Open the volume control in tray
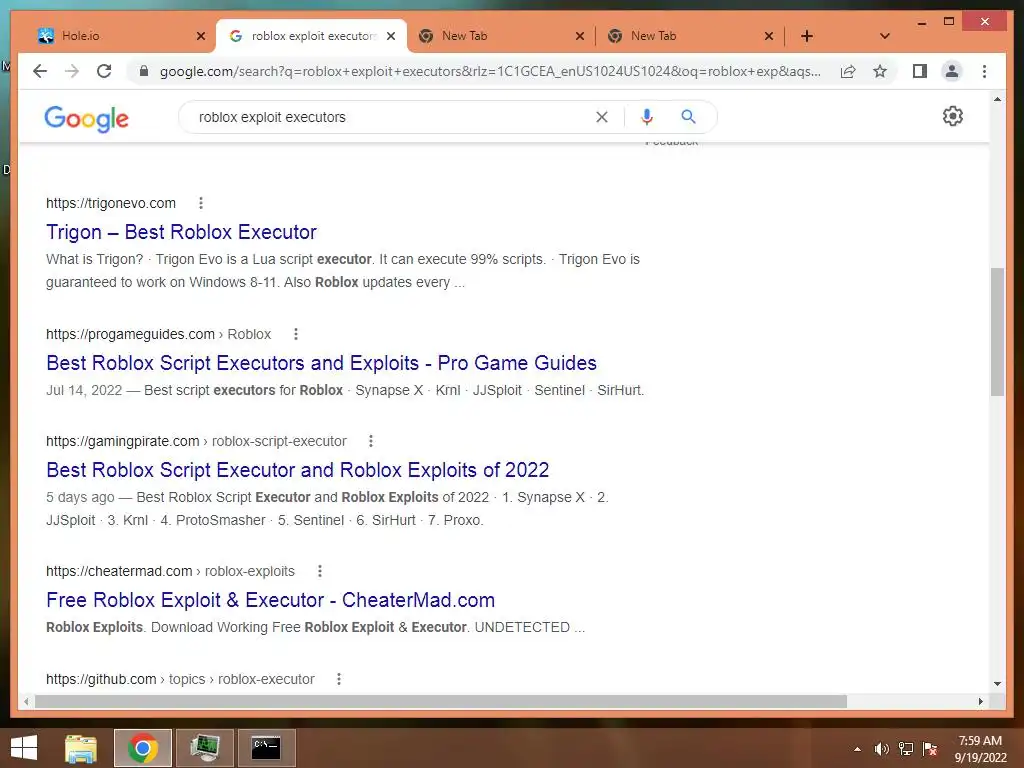 pyautogui.click(x=882, y=749)
